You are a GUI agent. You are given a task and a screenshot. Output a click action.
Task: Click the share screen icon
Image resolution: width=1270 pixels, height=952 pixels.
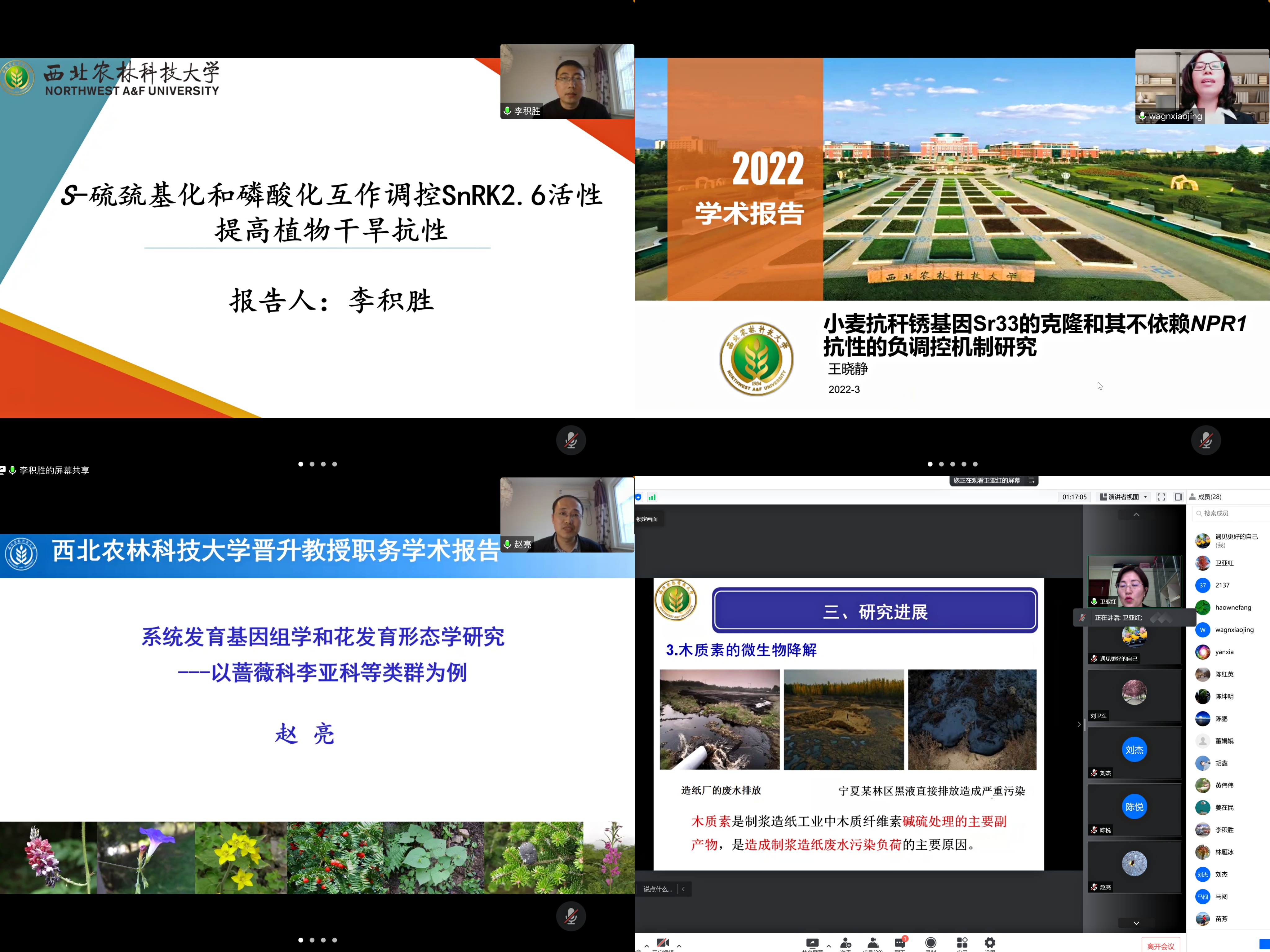(x=812, y=943)
